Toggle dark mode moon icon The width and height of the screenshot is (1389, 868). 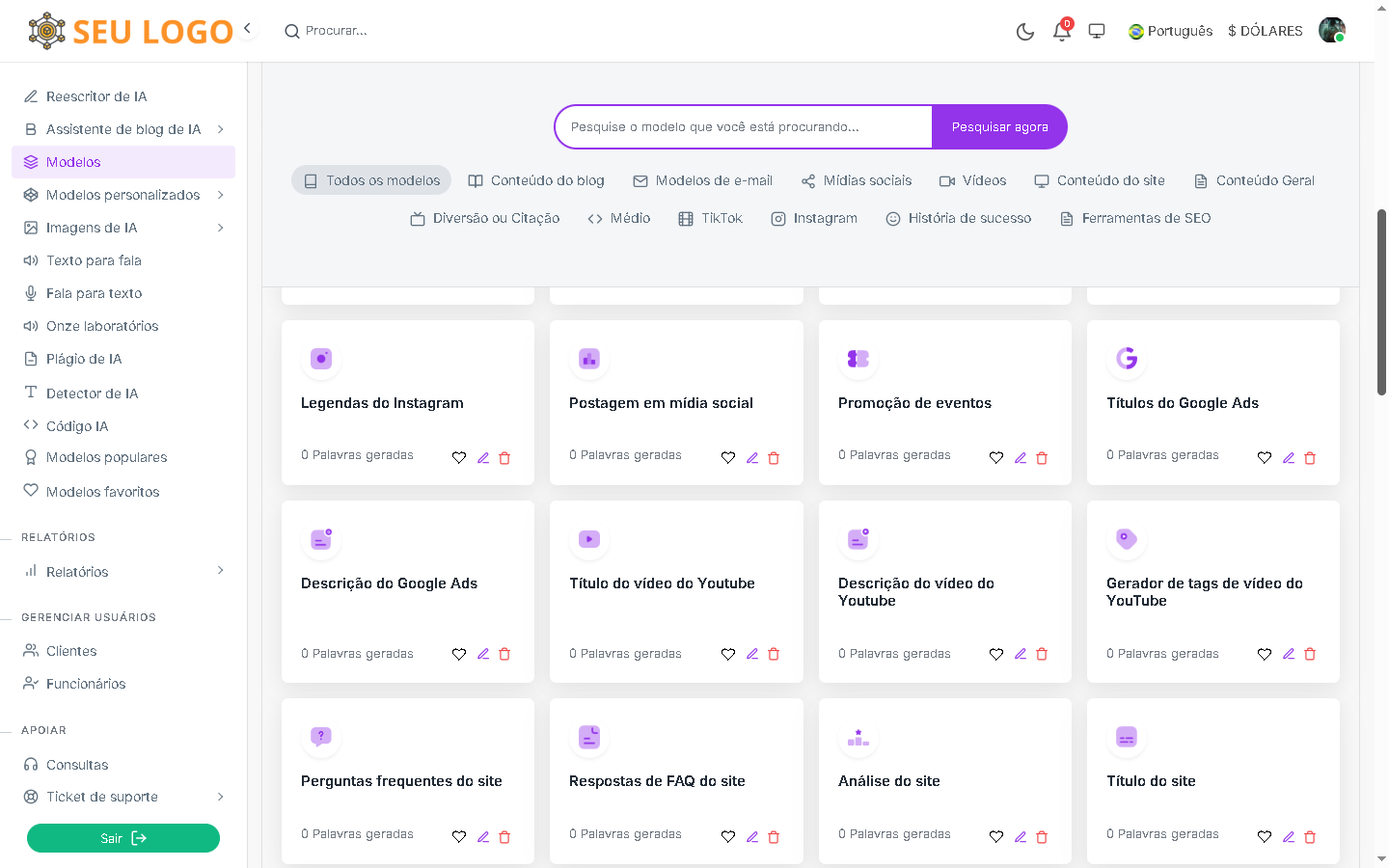[1025, 32]
